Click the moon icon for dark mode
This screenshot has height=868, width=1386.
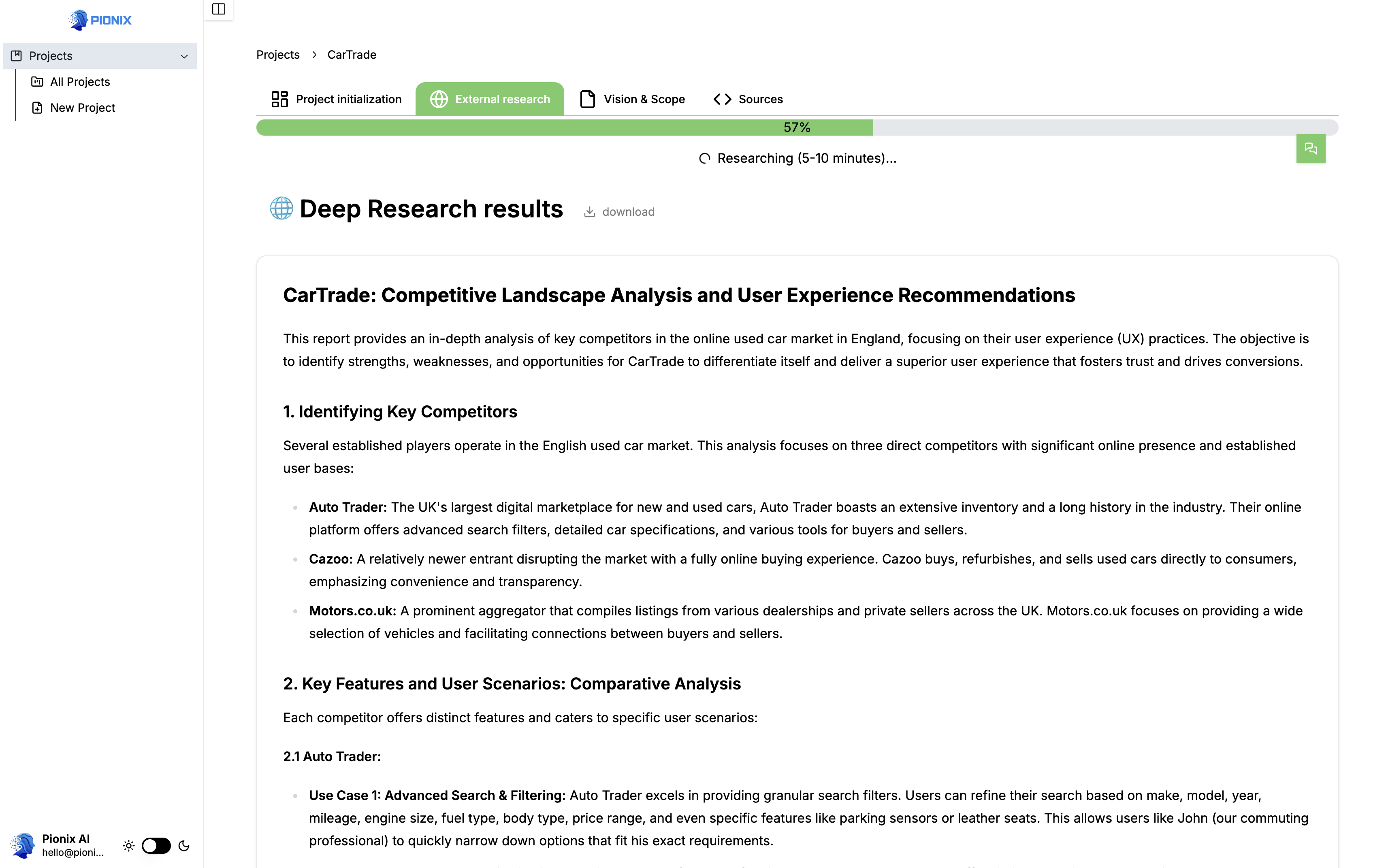(184, 846)
